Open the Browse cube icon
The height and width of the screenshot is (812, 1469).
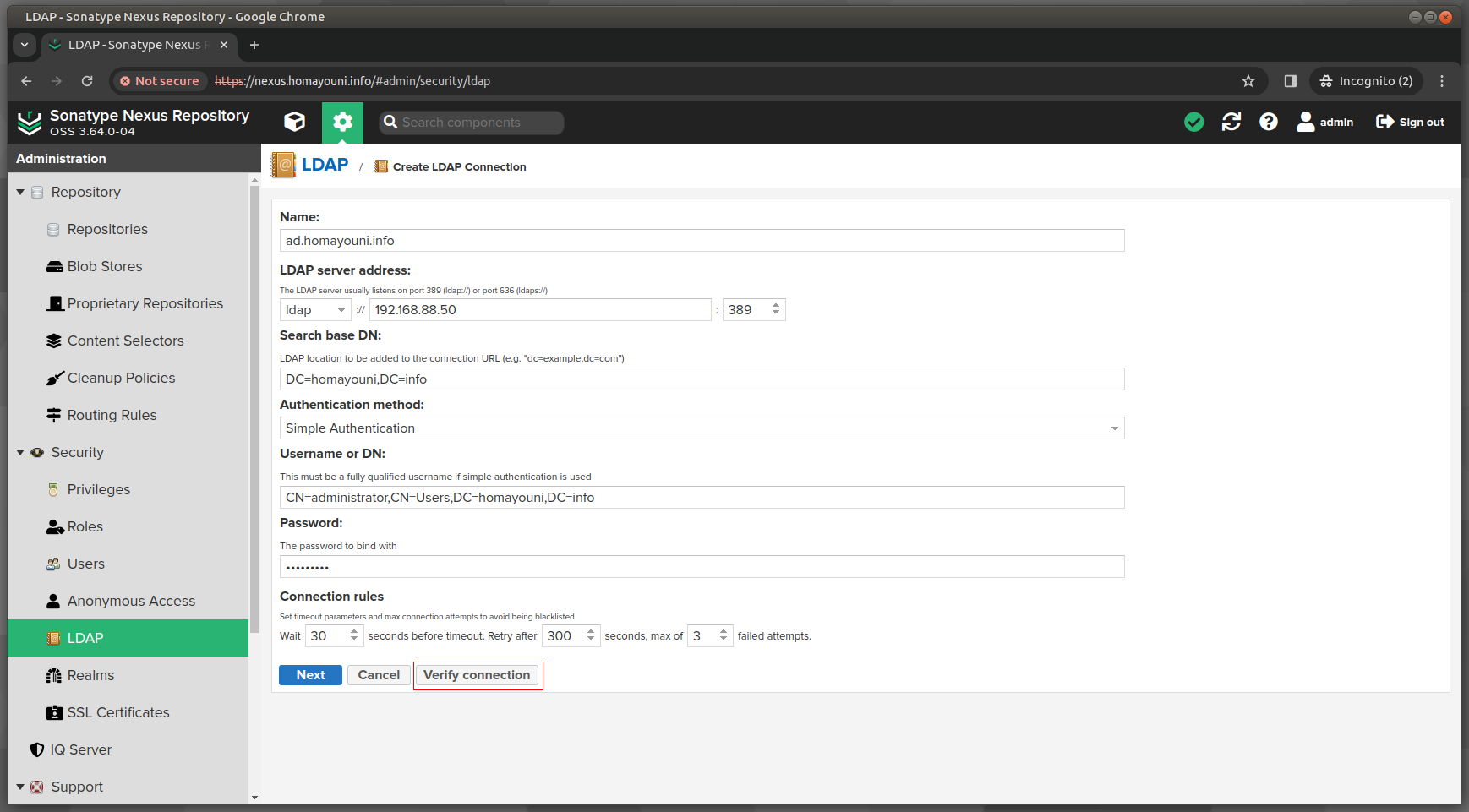click(x=294, y=123)
